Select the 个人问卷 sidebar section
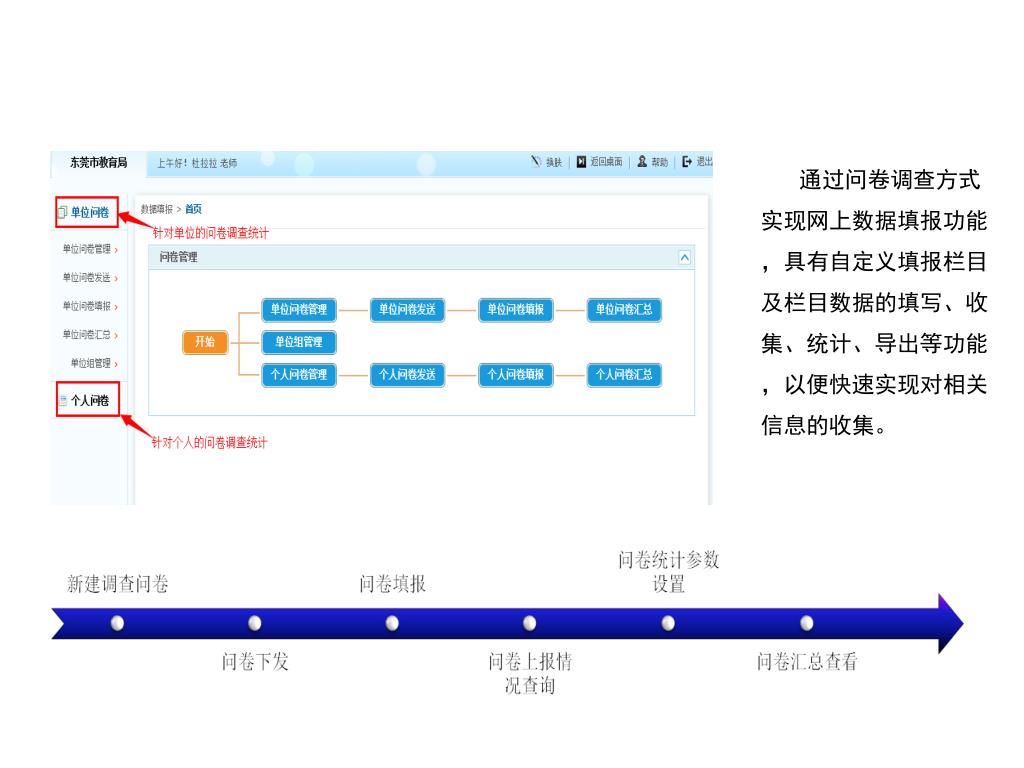 coord(88,400)
